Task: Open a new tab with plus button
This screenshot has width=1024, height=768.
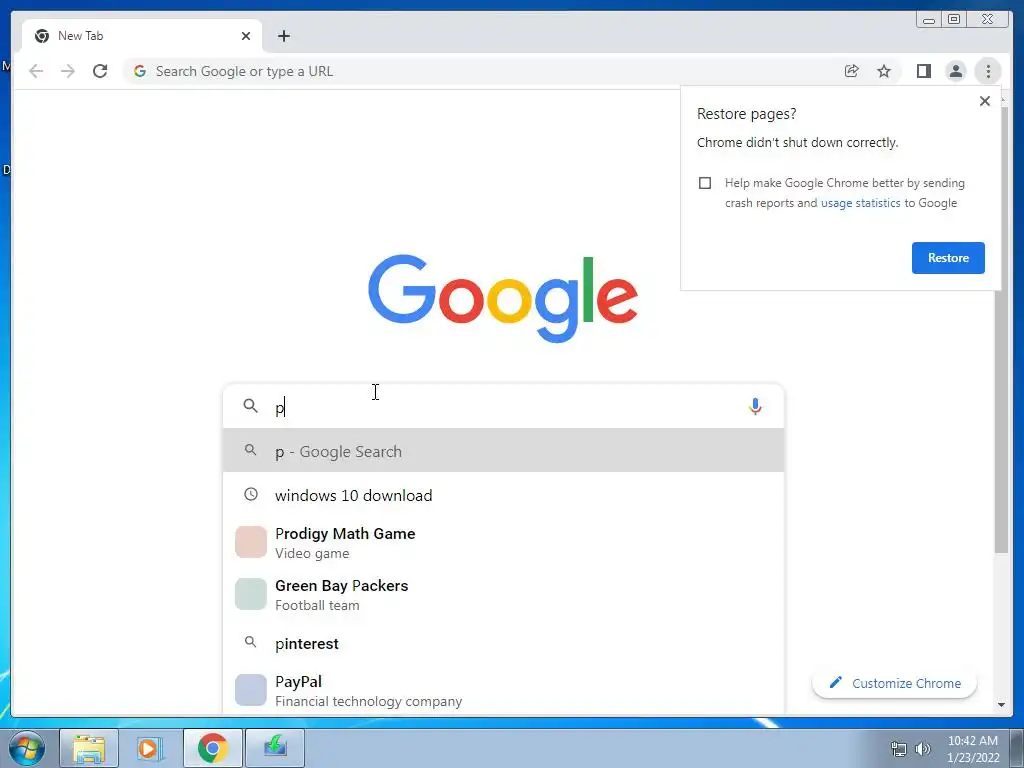Action: tap(283, 36)
